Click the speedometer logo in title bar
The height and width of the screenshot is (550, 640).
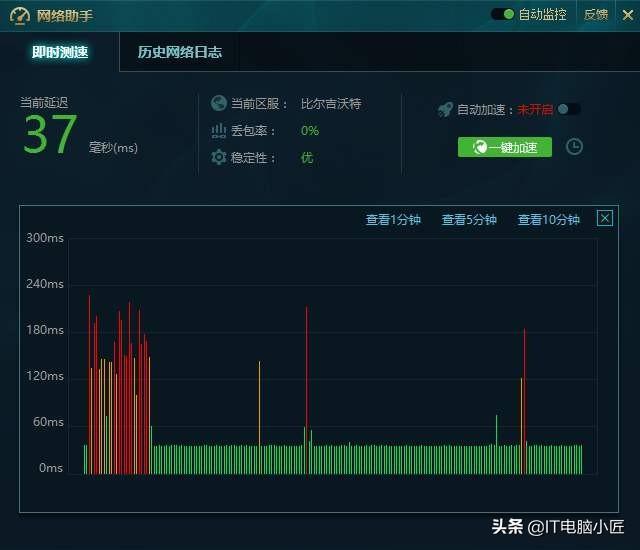[20, 16]
